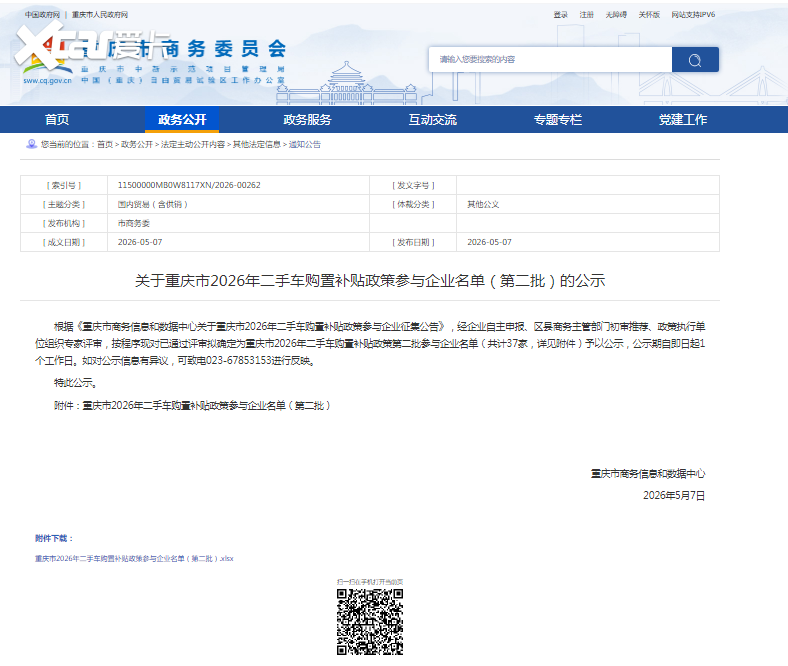Click the QR code image

[x=370, y=622]
